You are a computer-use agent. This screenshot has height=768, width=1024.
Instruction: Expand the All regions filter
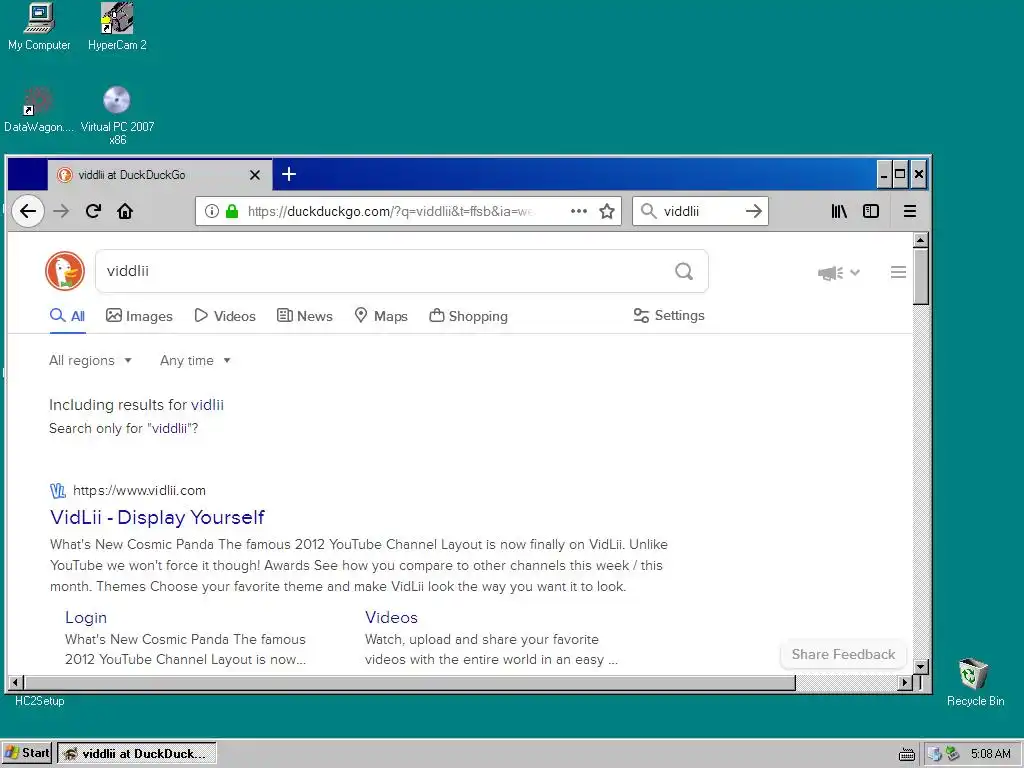coord(91,360)
